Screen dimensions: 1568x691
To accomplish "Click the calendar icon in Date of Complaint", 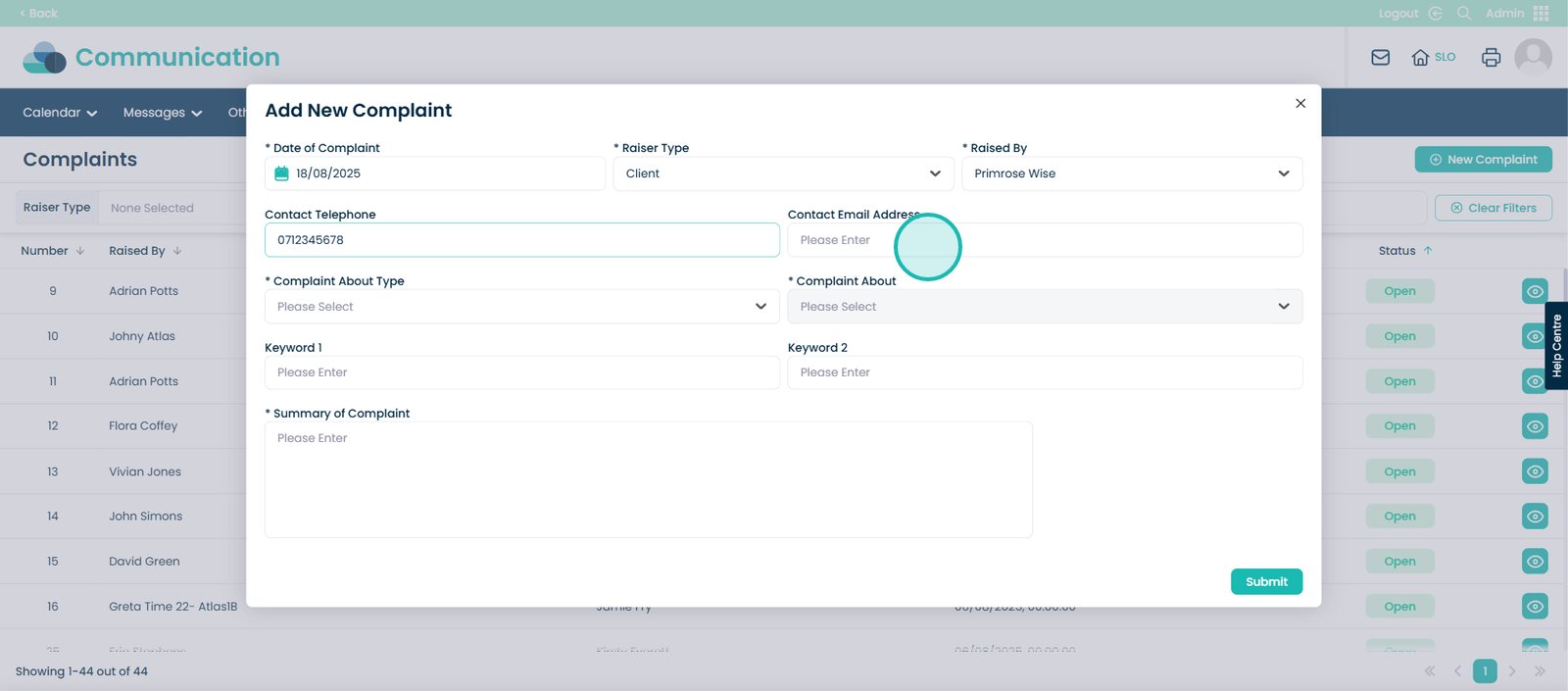I will coord(281,173).
